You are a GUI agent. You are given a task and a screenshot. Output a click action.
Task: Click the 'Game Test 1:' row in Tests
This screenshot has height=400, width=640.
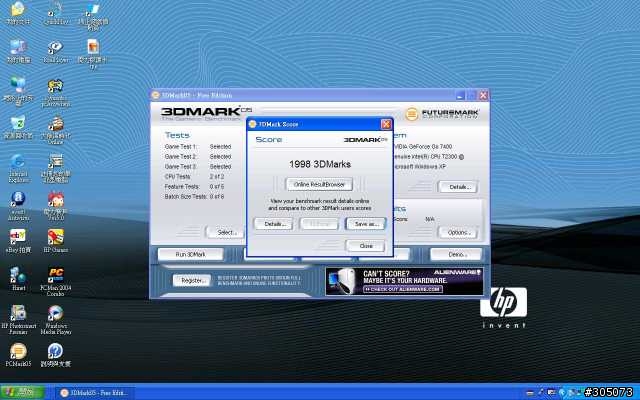pos(198,147)
